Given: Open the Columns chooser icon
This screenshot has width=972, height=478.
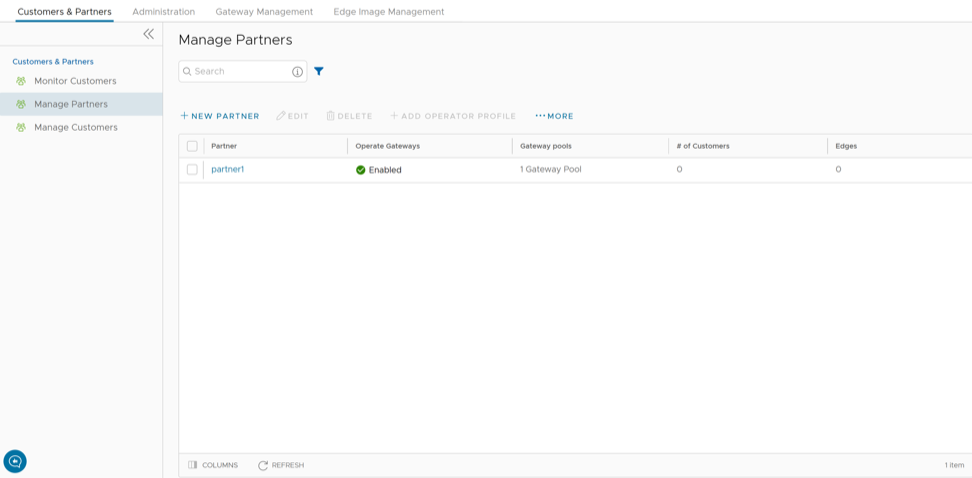Looking at the screenshot, I should pos(193,465).
